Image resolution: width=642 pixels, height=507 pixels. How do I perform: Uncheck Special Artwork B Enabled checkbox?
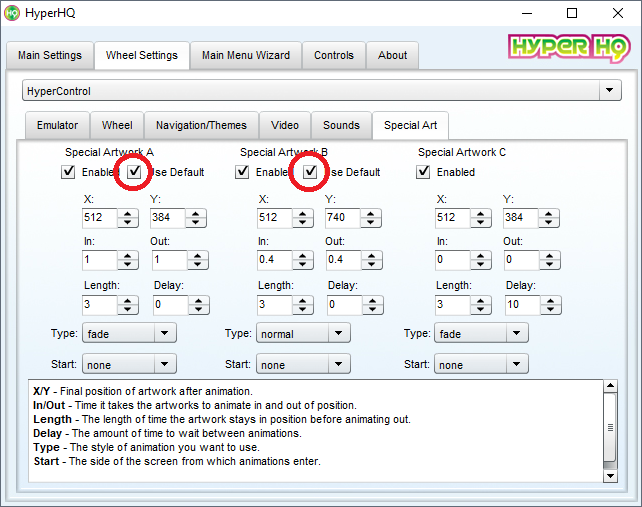(243, 172)
